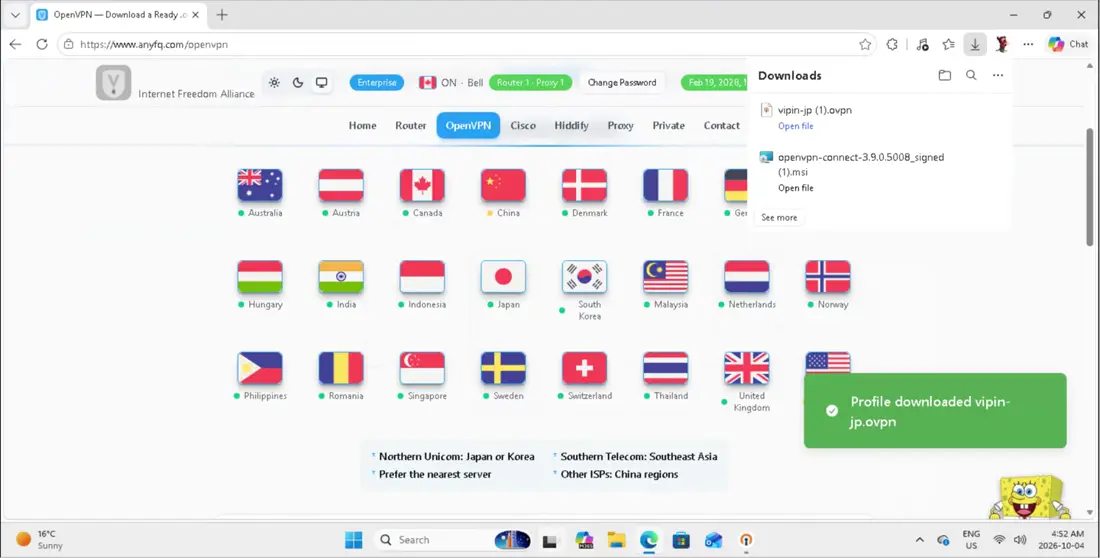Open the Router navigation tab
Screen dimensions: 1100x558
click(410, 126)
